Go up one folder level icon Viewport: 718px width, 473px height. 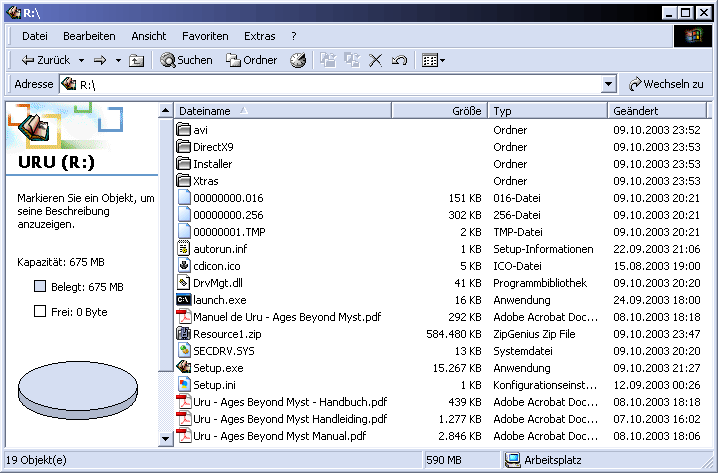[136, 60]
